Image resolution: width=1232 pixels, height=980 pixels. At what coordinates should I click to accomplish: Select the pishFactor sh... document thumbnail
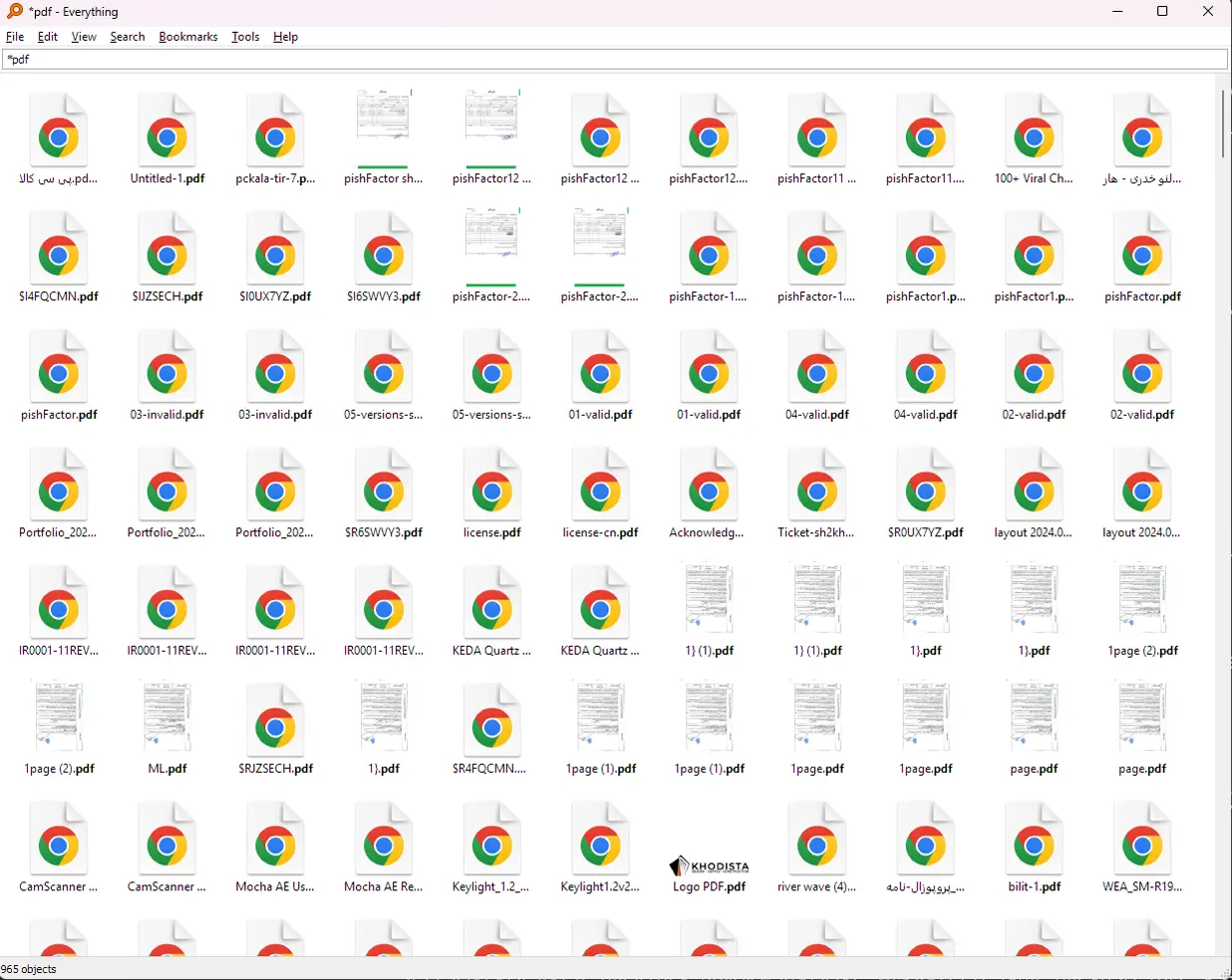click(x=384, y=129)
